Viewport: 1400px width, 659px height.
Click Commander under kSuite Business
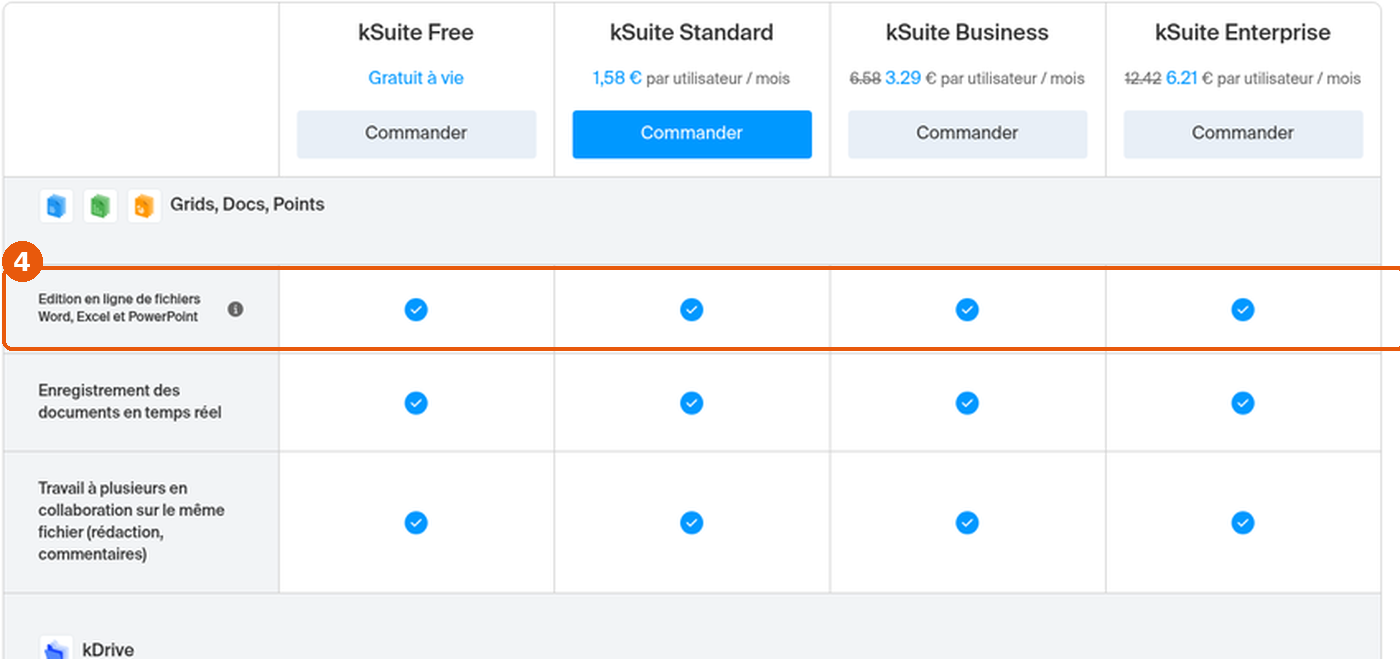coord(967,134)
